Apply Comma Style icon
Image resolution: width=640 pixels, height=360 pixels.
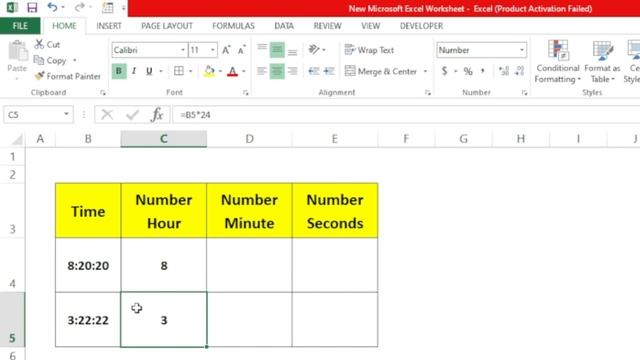pyautogui.click(x=482, y=71)
